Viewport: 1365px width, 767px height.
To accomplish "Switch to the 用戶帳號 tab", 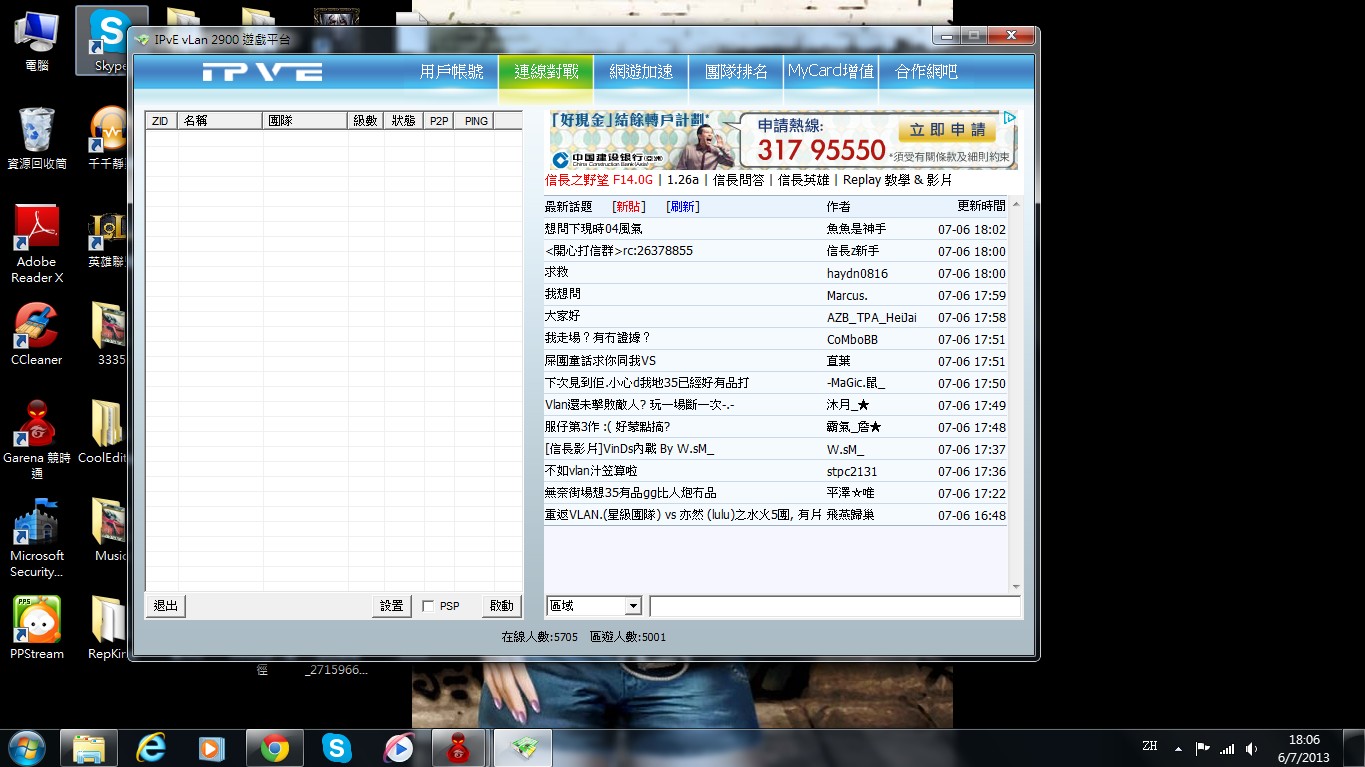I will pyautogui.click(x=451, y=72).
